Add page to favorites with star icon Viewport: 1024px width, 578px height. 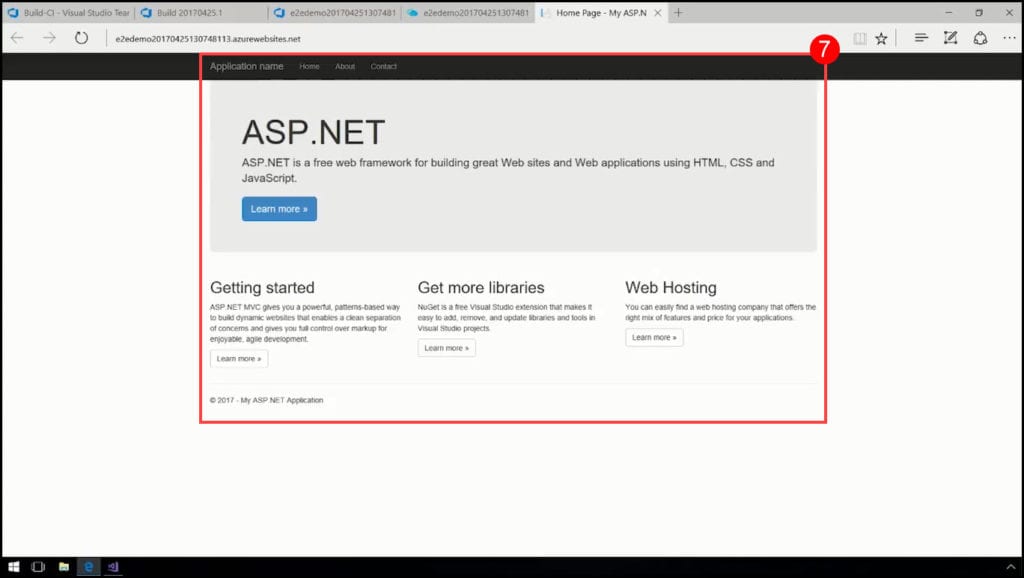coord(882,39)
